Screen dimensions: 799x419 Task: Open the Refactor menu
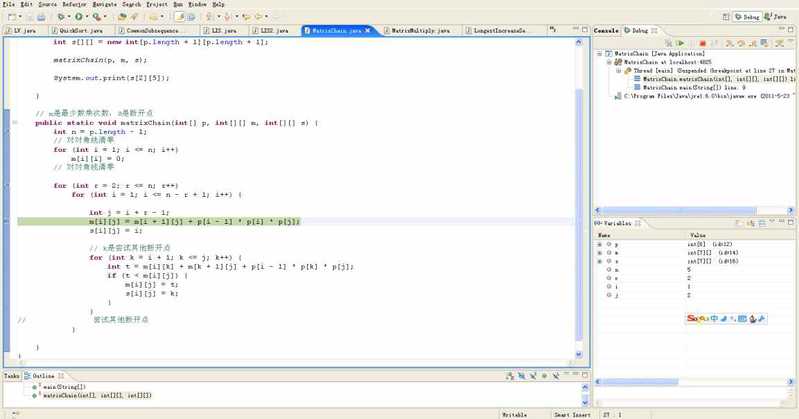point(74,4)
